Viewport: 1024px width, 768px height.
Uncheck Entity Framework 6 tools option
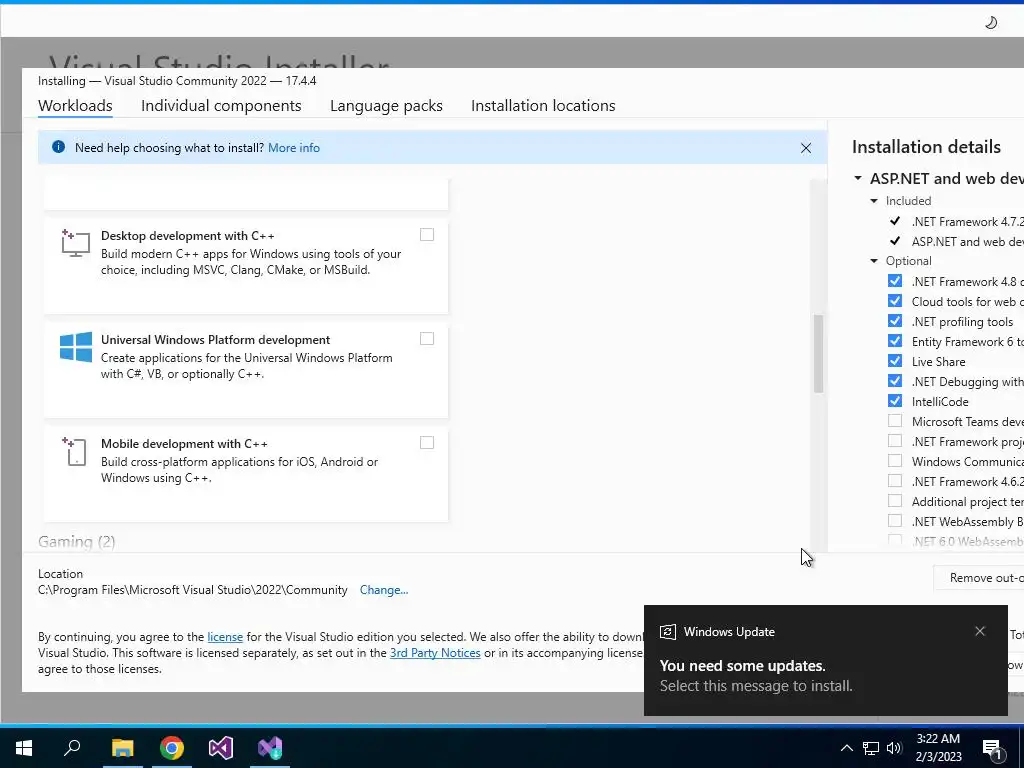click(x=895, y=341)
